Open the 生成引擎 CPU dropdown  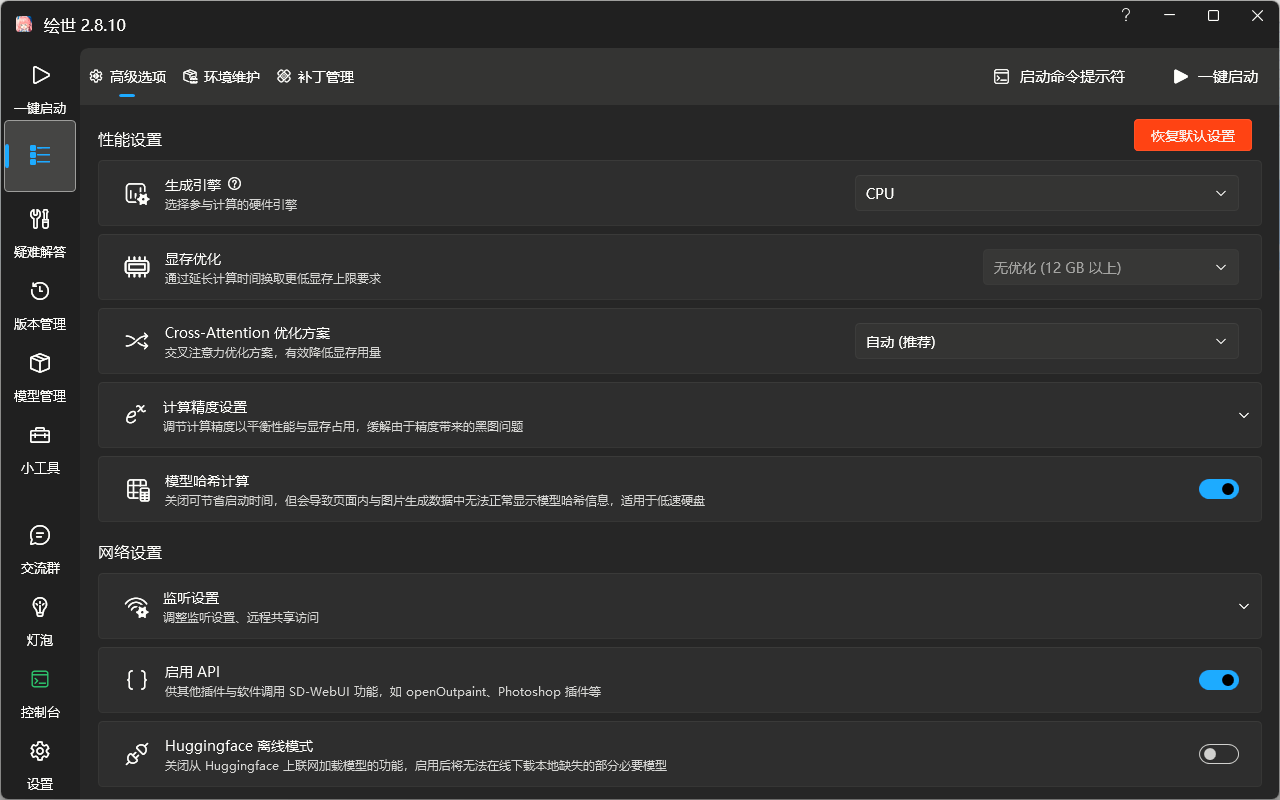1046,193
